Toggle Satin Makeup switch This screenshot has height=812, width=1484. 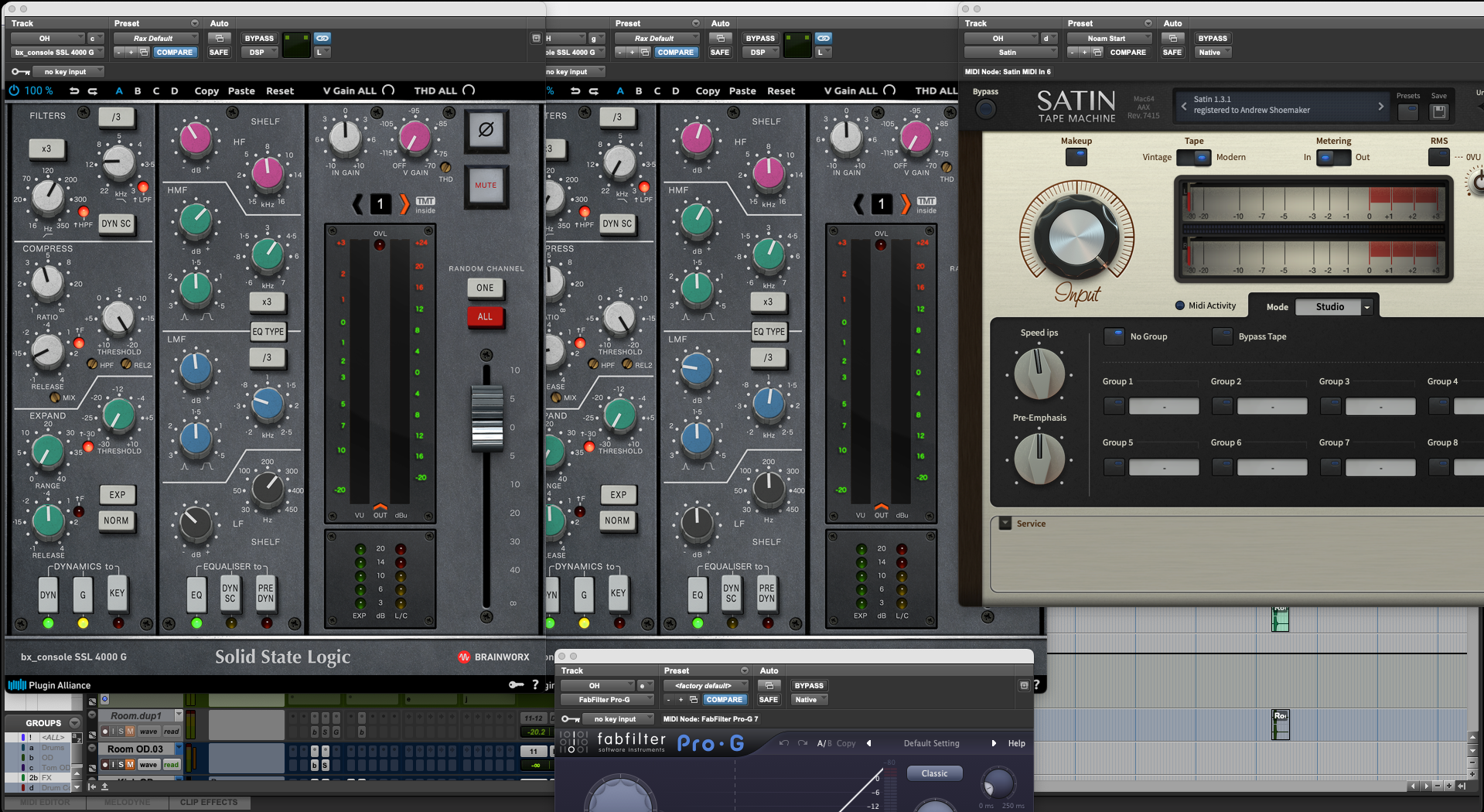[1076, 157]
